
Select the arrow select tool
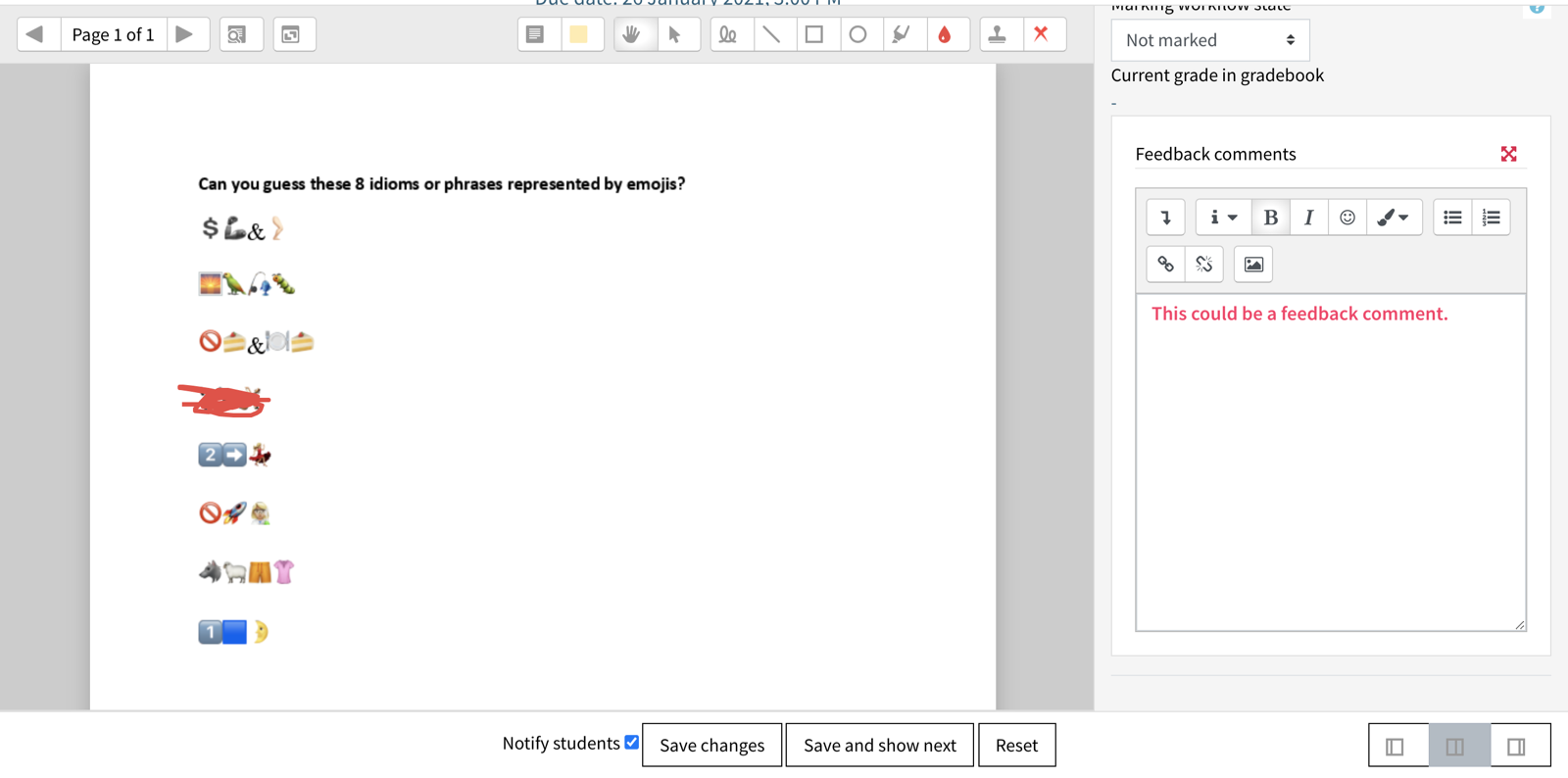(x=676, y=34)
